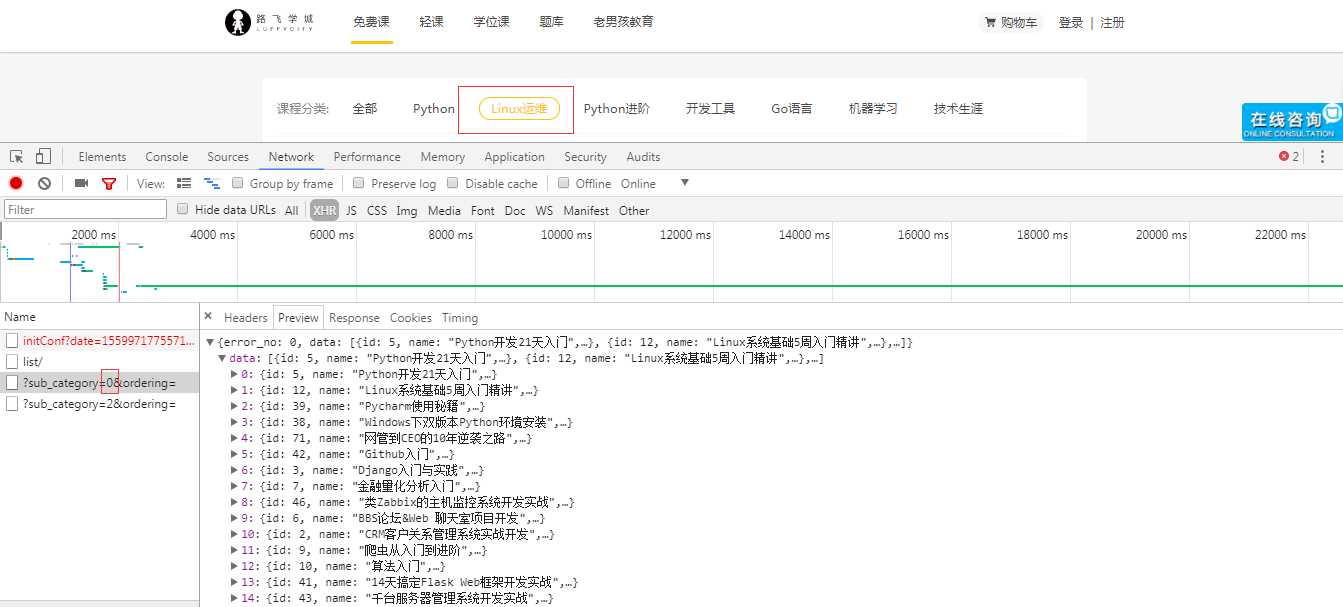The image size is (1343, 607).
Task: Clear the network log
Action: coord(44,183)
